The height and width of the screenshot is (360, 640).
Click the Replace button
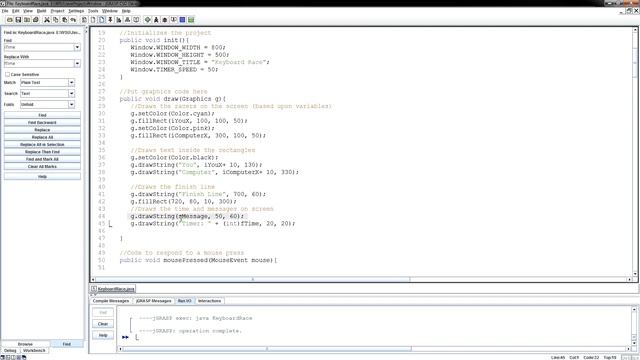click(x=42, y=130)
